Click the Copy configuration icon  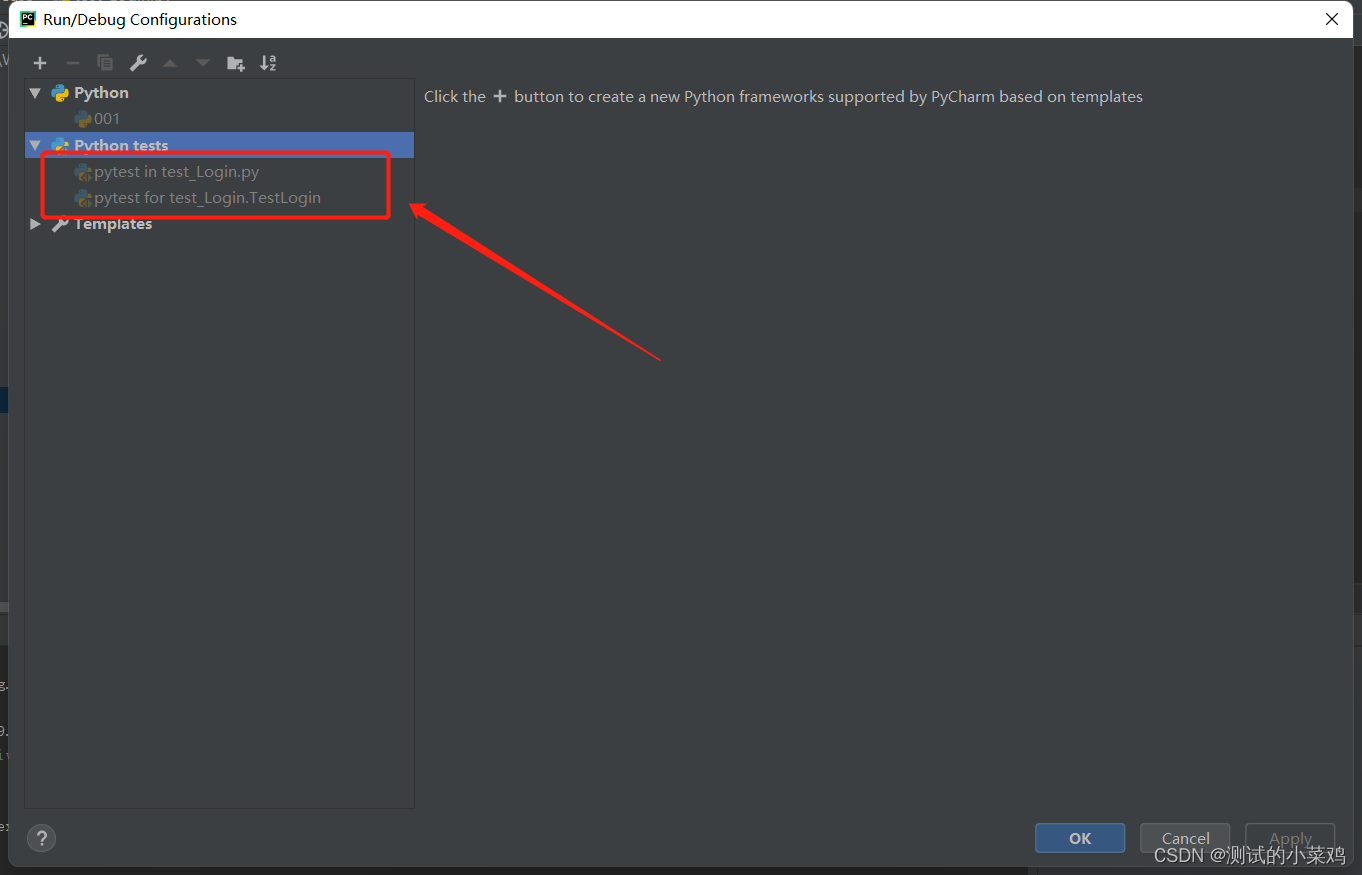104,62
